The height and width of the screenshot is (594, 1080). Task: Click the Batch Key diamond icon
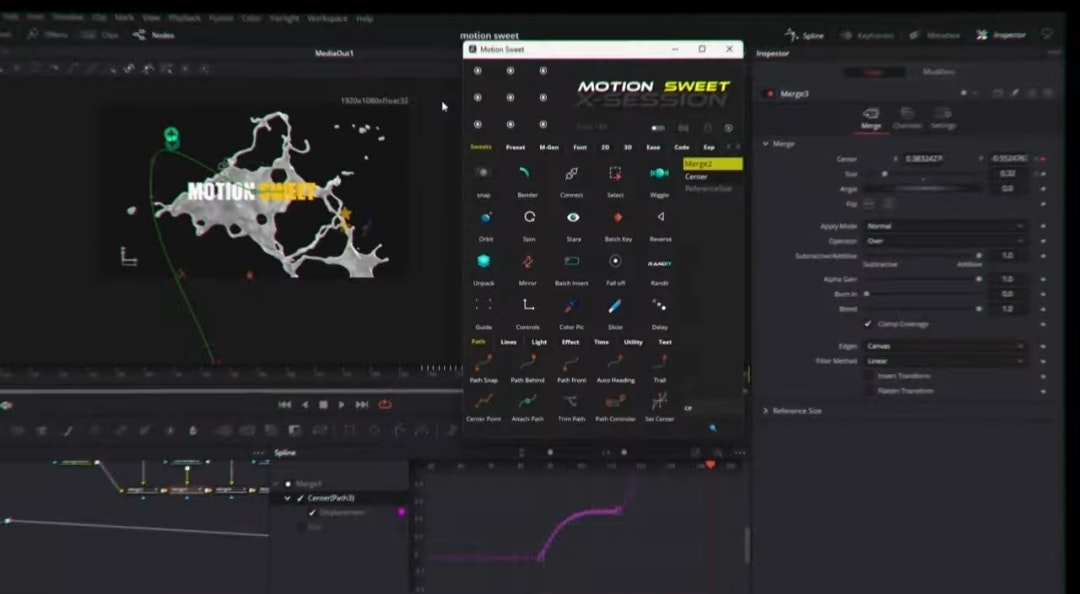(618, 217)
